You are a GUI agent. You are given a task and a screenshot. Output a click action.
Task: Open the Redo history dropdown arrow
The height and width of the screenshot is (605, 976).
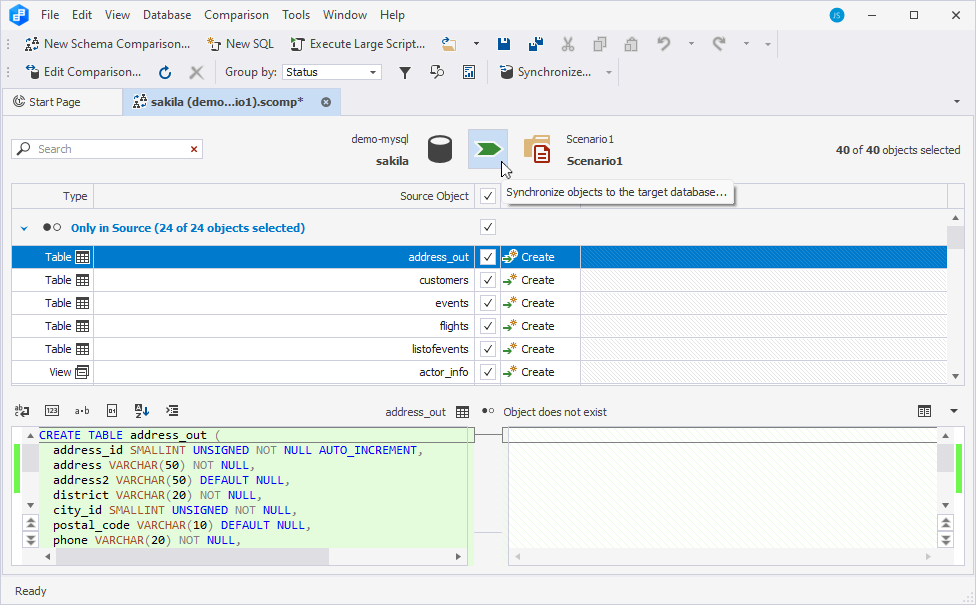tap(746, 44)
